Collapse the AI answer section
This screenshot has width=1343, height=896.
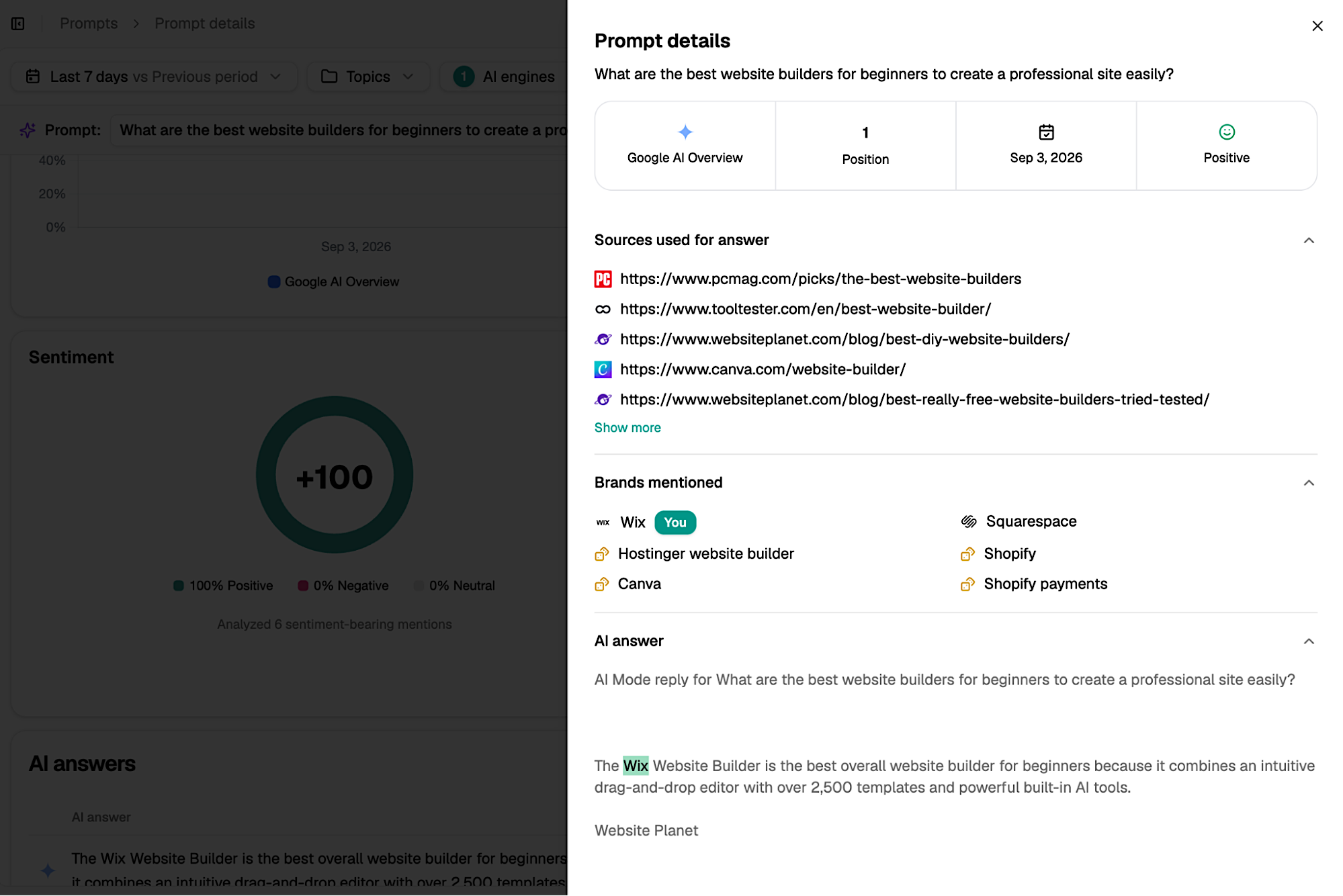tap(1308, 641)
